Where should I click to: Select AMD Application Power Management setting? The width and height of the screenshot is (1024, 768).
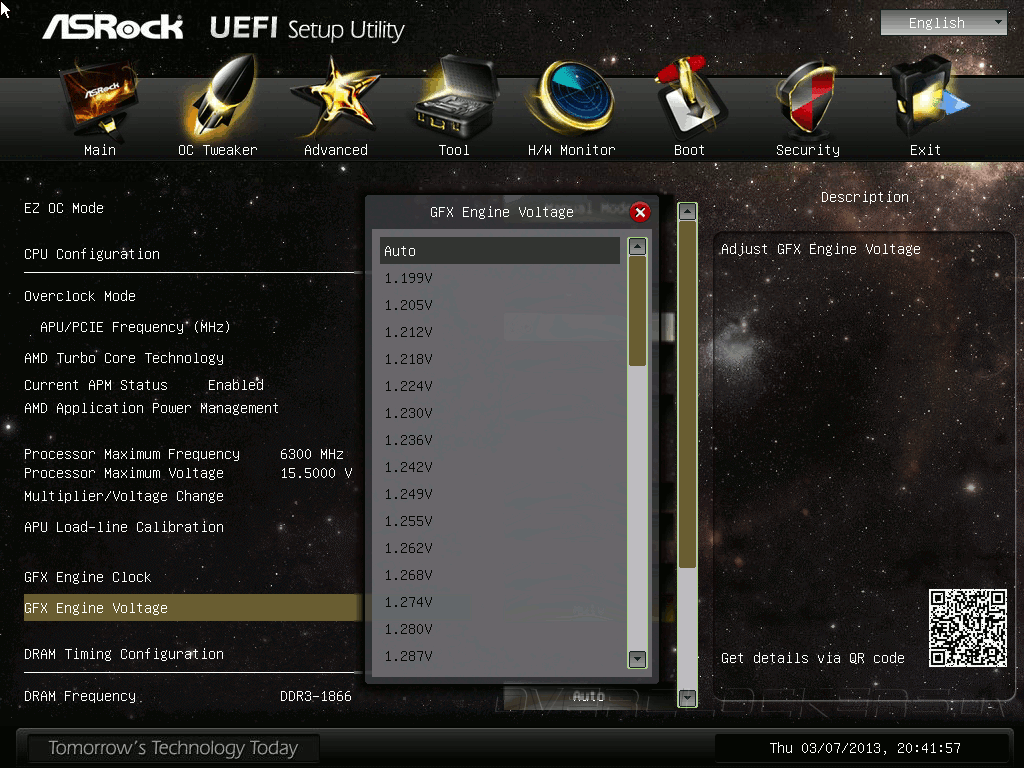tap(152, 408)
